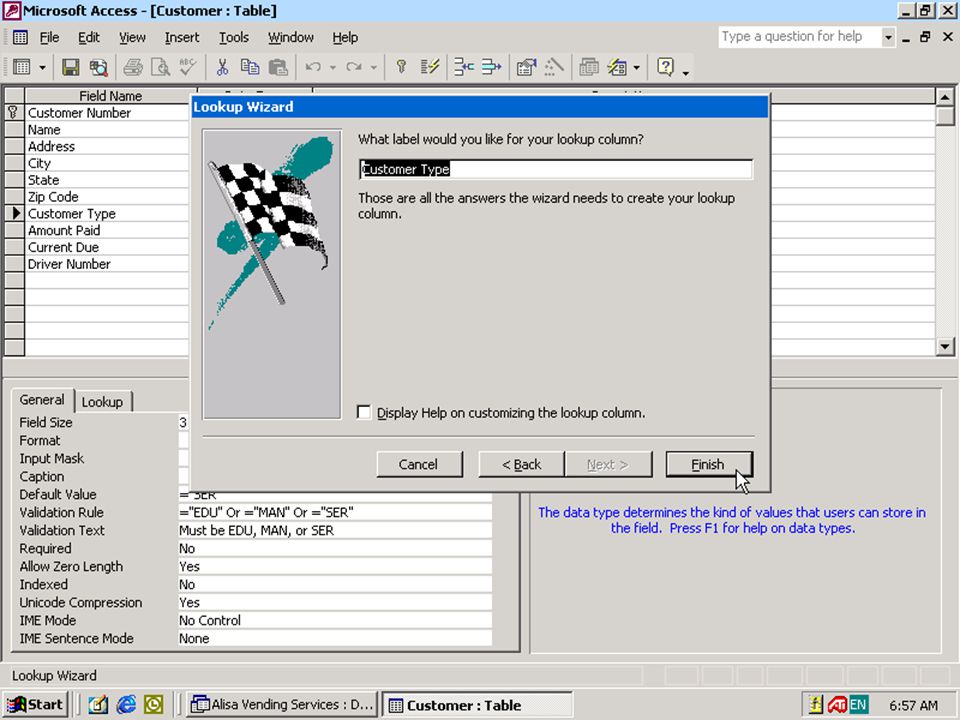Toggle the Primary Key icon
Viewport: 960px width, 720px height.
(x=402, y=67)
